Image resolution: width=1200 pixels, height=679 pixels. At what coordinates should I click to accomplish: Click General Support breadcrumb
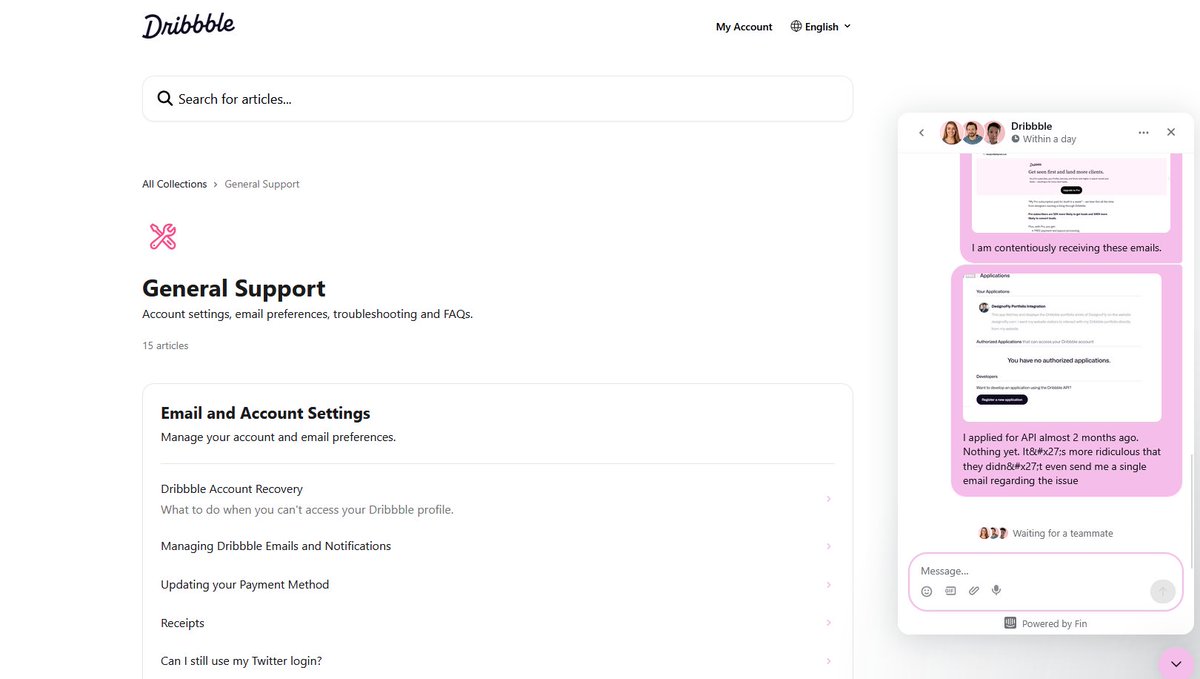(262, 184)
